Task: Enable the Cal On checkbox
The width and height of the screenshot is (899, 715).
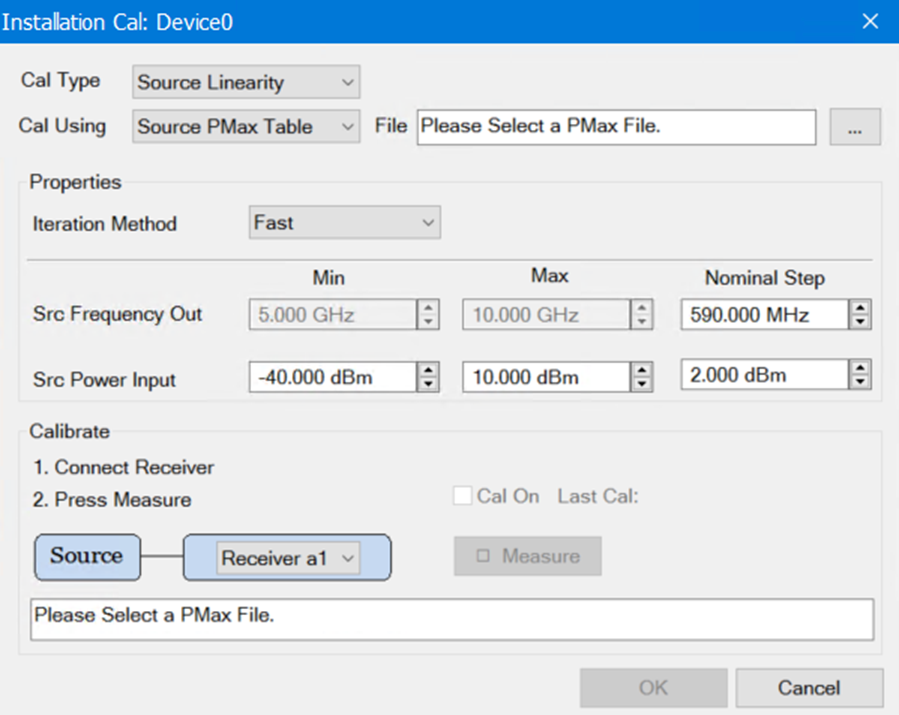Action: tap(463, 496)
